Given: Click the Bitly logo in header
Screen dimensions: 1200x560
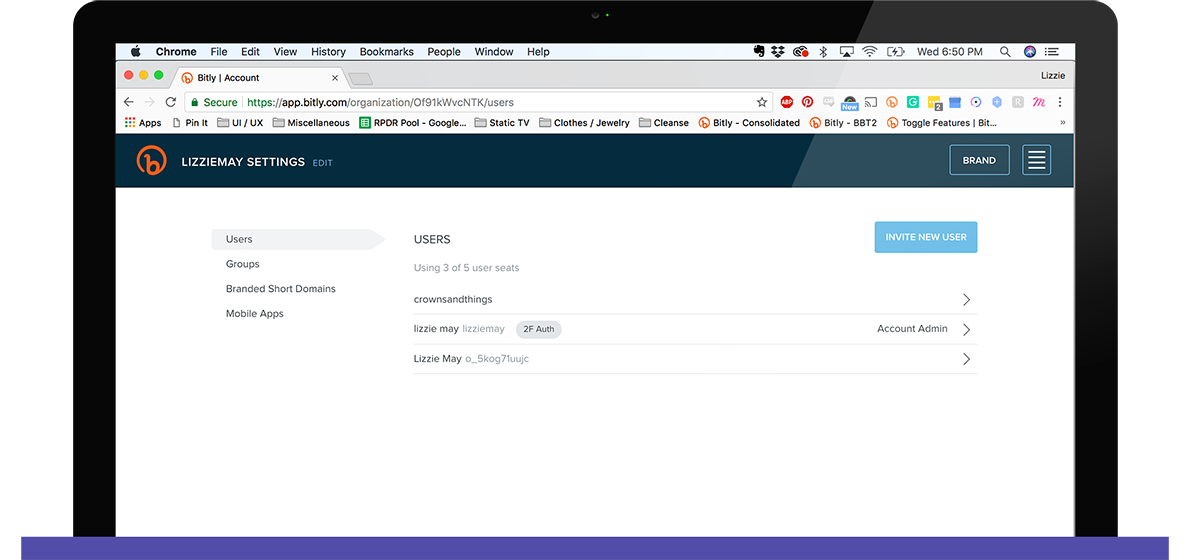Looking at the screenshot, I should 151,160.
